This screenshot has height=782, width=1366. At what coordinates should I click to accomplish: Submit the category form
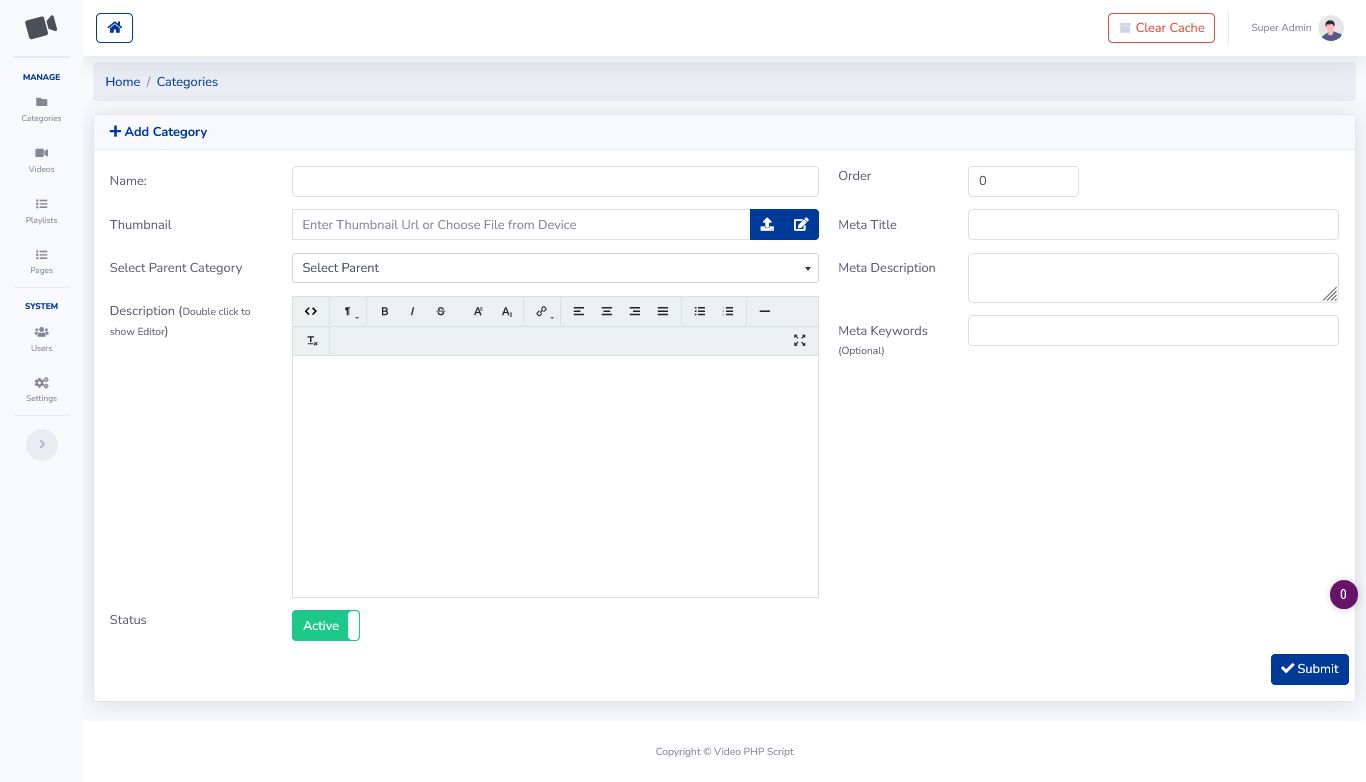point(1310,669)
